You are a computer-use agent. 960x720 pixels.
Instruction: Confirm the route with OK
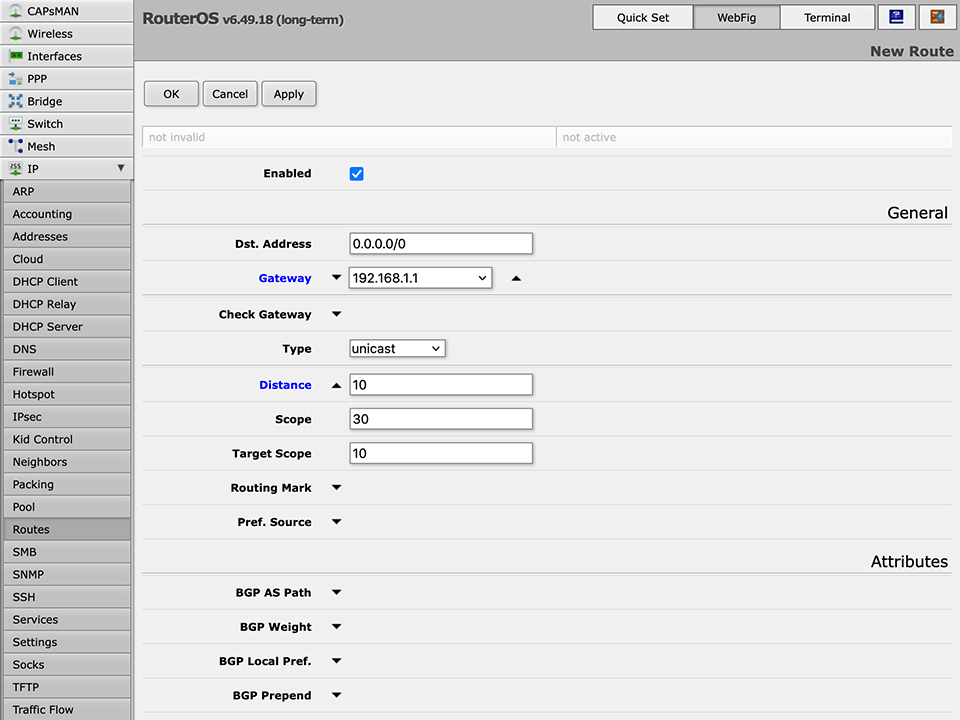(170, 93)
